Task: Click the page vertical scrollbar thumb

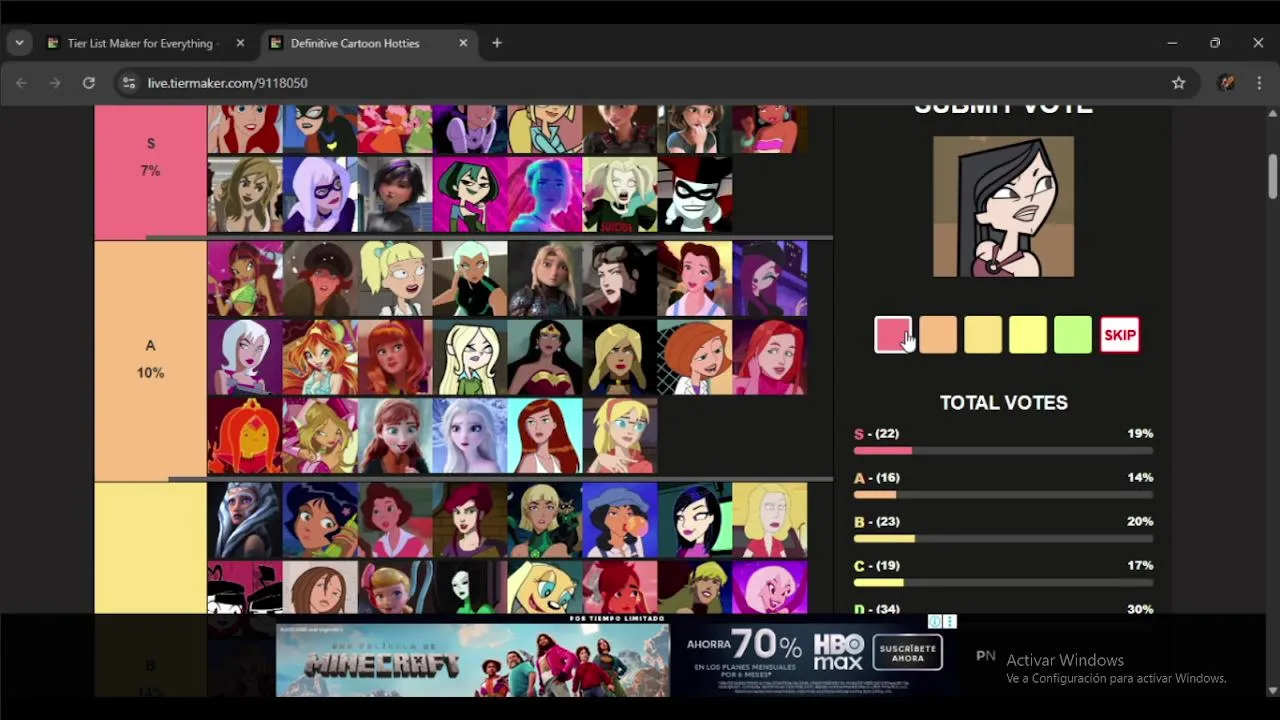Action: point(1272,176)
